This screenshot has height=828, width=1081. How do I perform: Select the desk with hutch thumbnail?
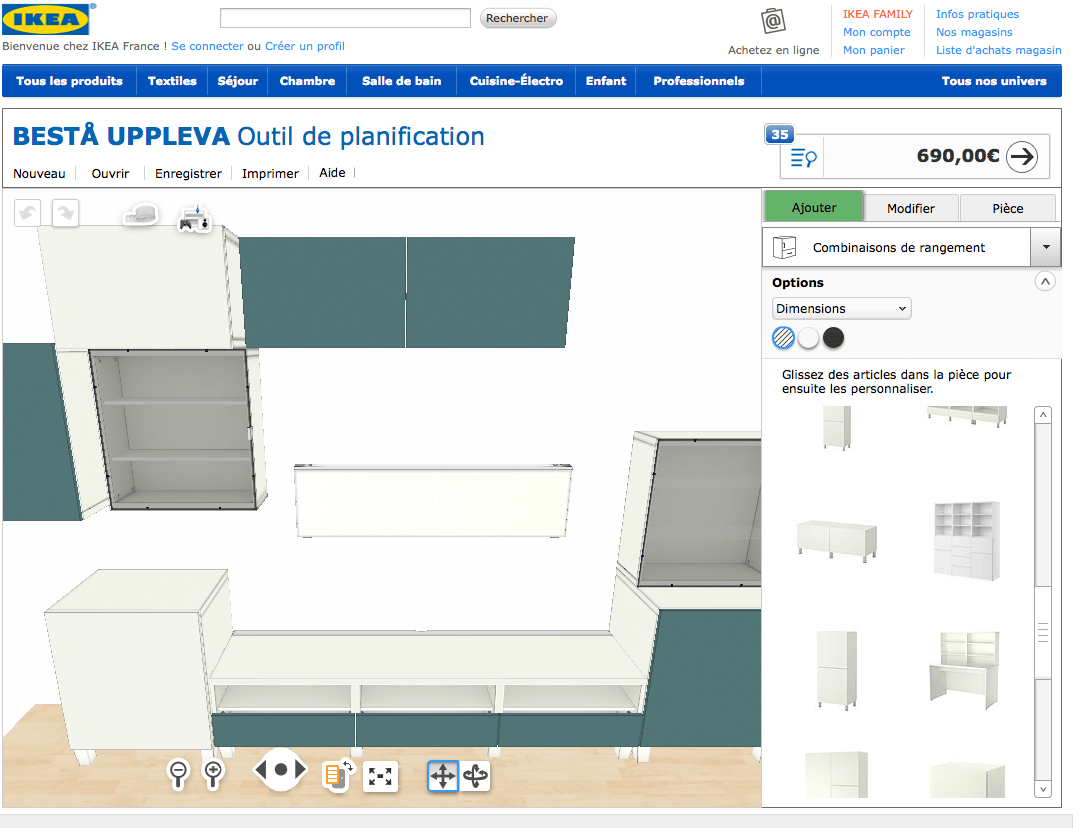pos(964,670)
